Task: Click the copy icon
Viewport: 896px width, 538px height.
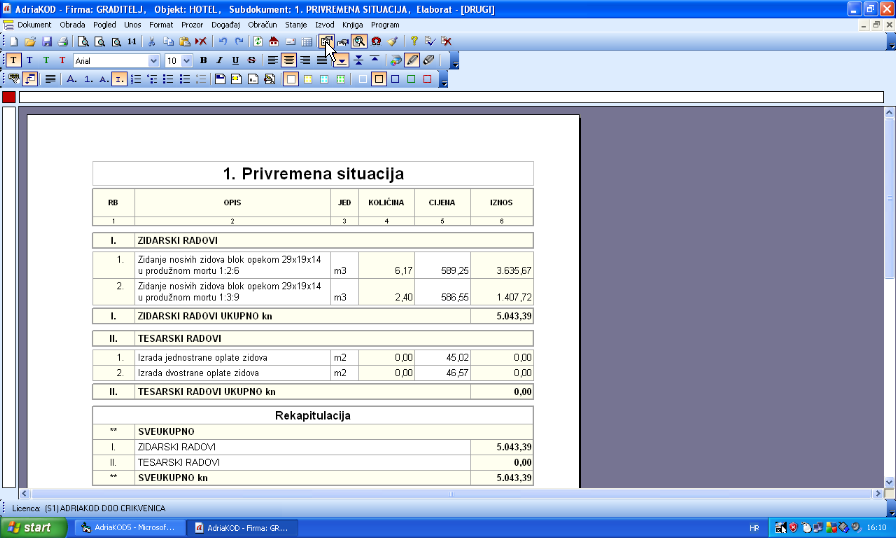Action: (169, 42)
